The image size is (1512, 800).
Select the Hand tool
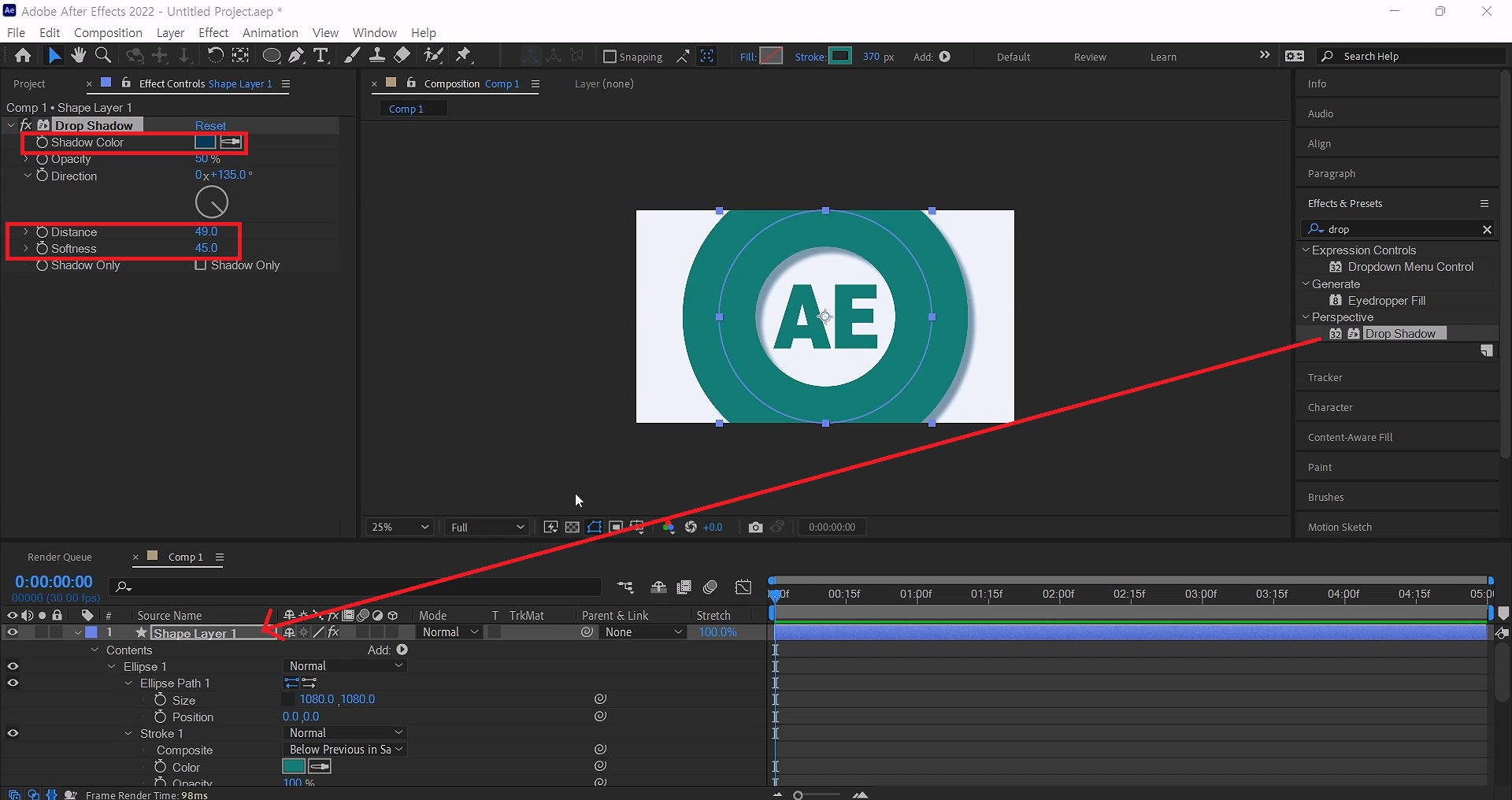tap(78, 55)
